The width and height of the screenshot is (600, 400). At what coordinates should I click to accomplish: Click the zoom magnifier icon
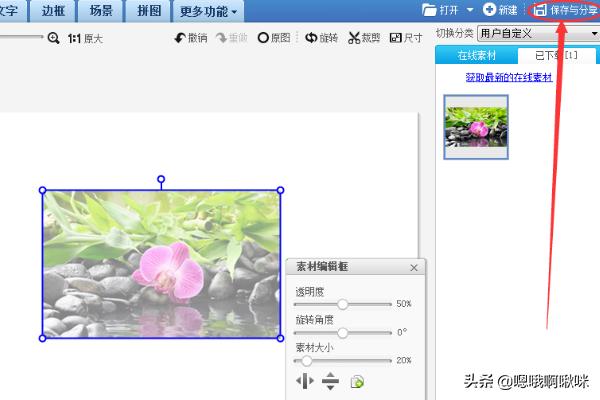[53, 38]
